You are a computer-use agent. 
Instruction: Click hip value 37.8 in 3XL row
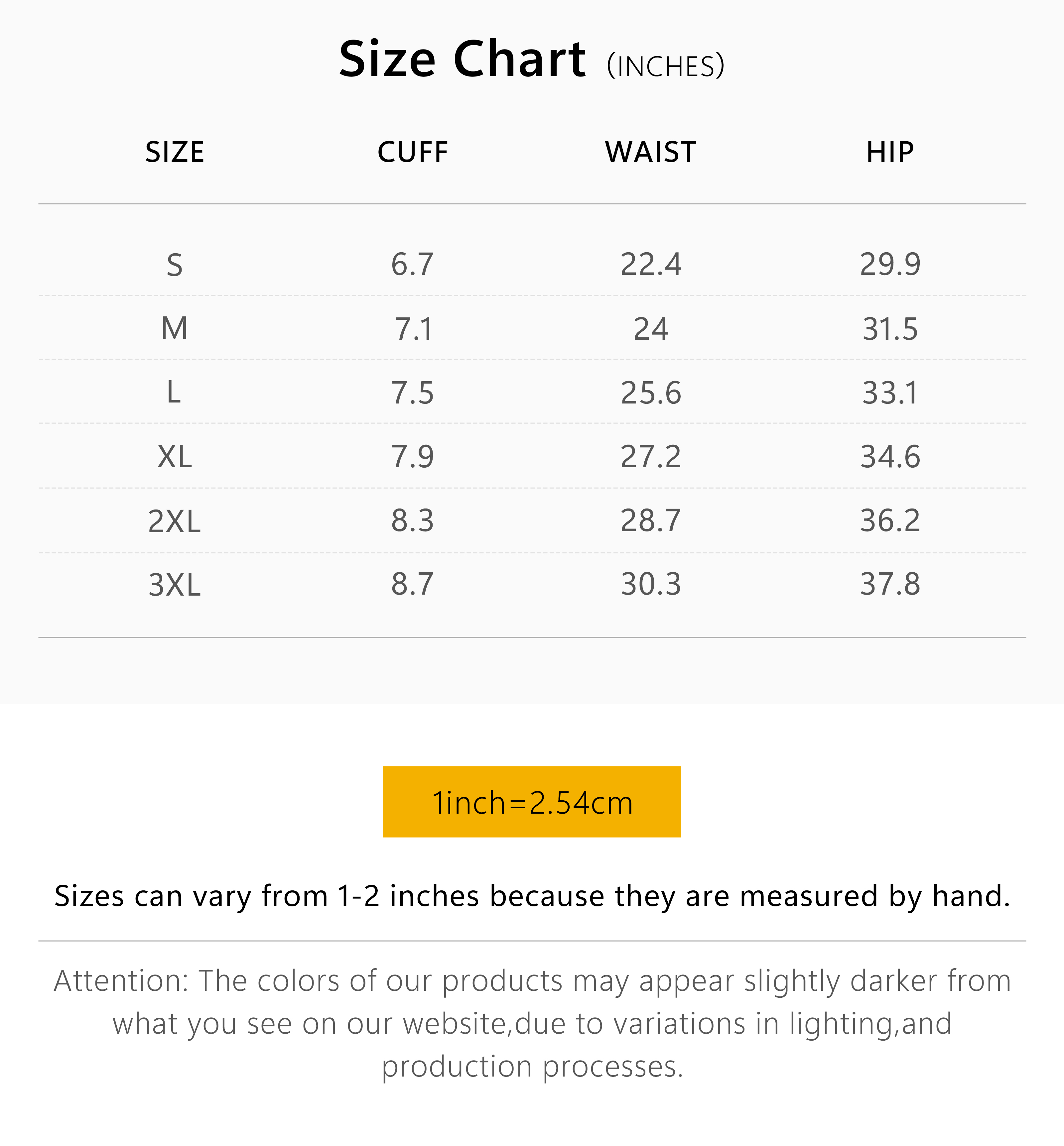coord(889,584)
